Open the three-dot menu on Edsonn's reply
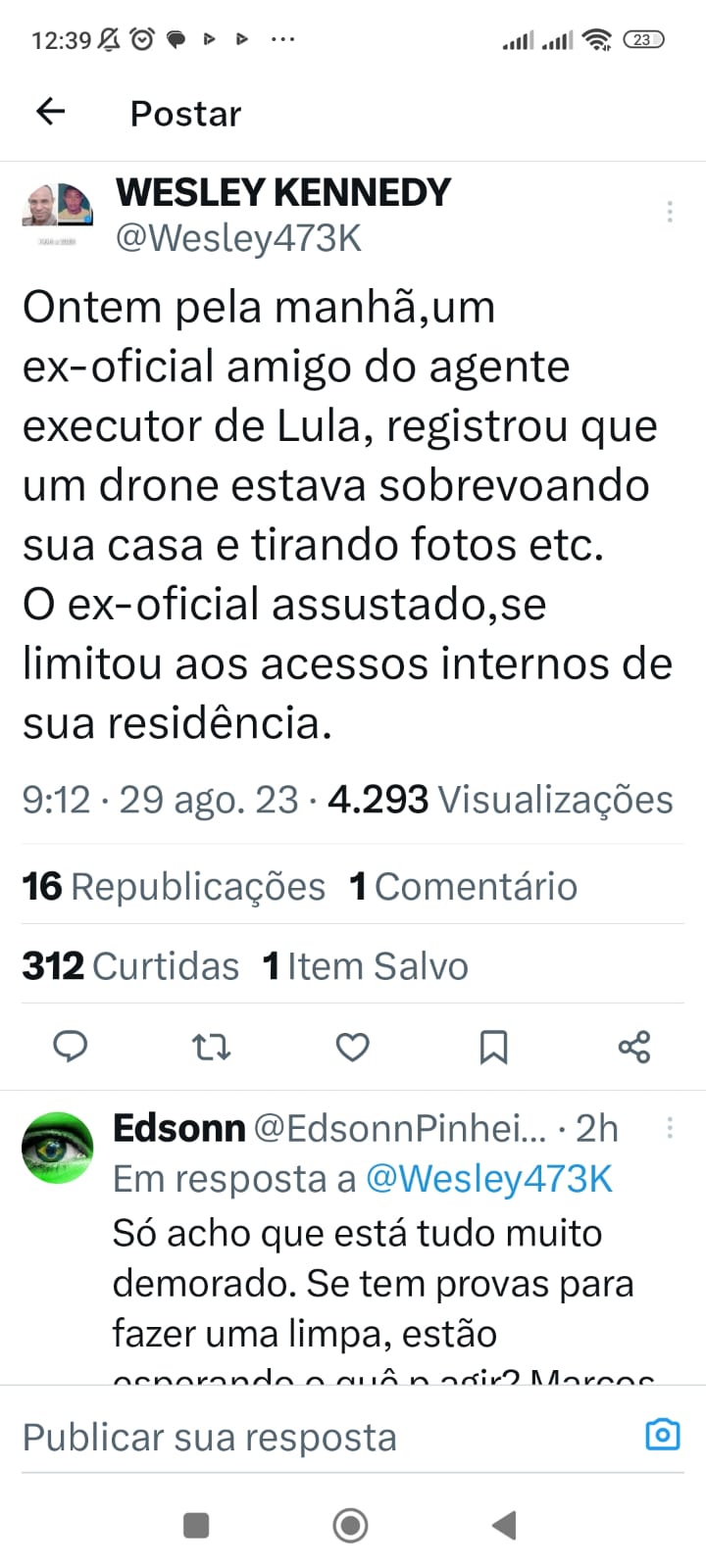The height and width of the screenshot is (1568, 706). point(670,1128)
